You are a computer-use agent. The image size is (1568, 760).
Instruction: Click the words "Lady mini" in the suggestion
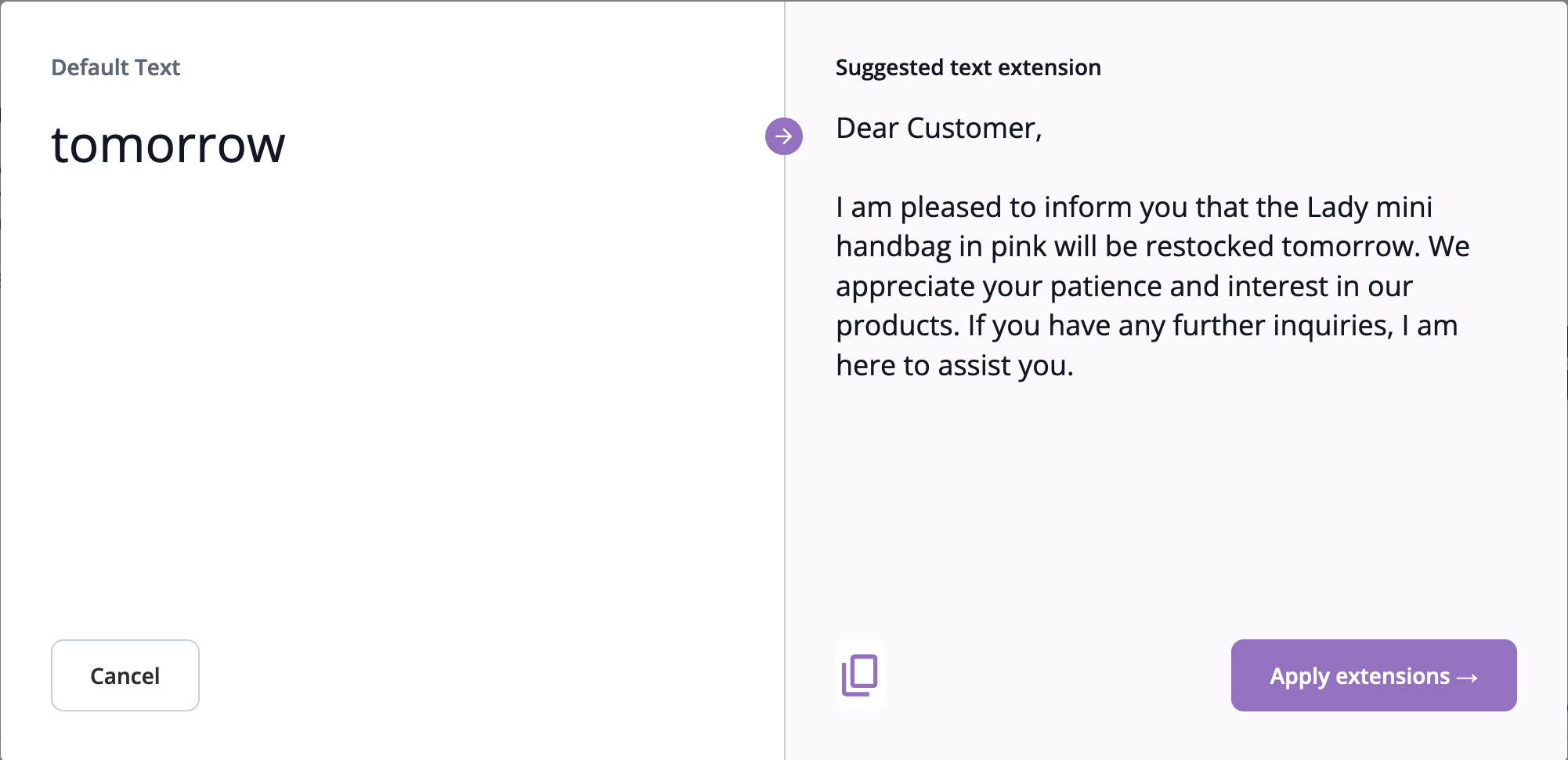(x=1369, y=207)
